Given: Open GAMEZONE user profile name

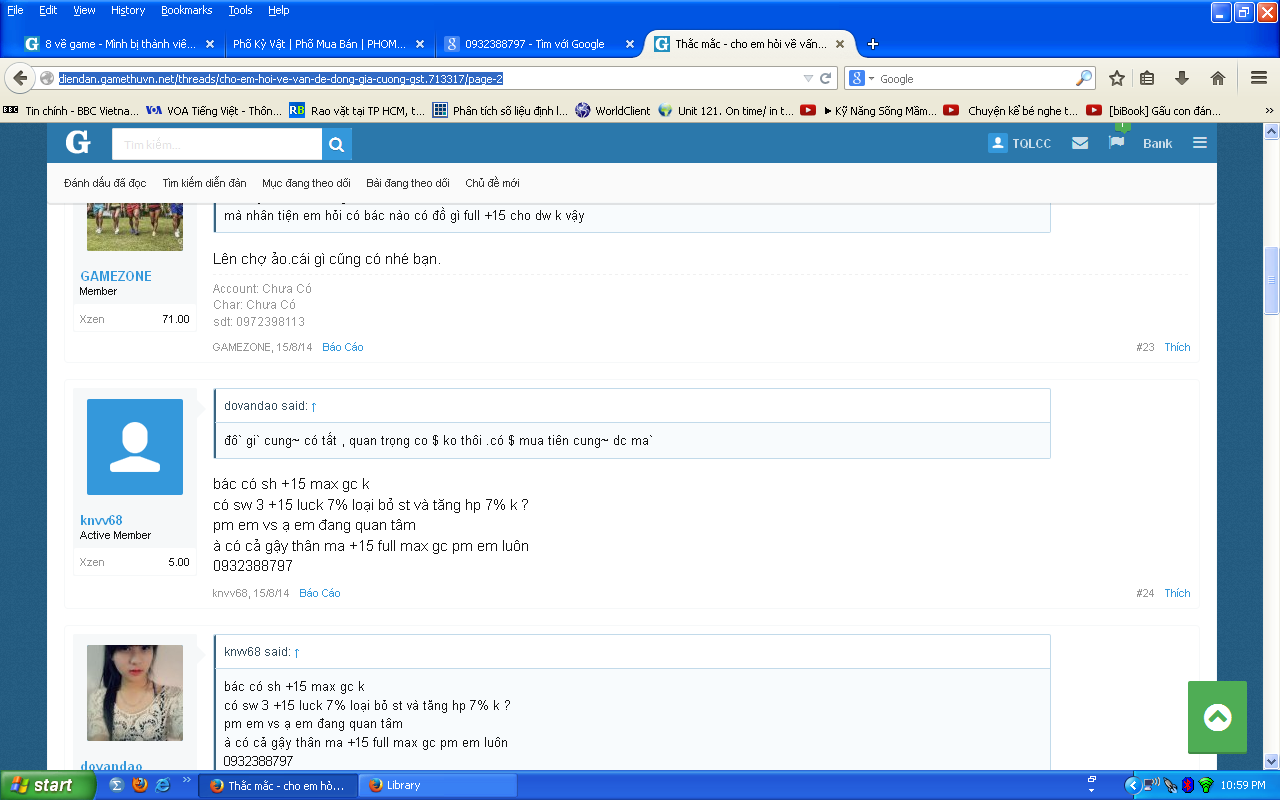Looking at the screenshot, I should click(x=116, y=276).
